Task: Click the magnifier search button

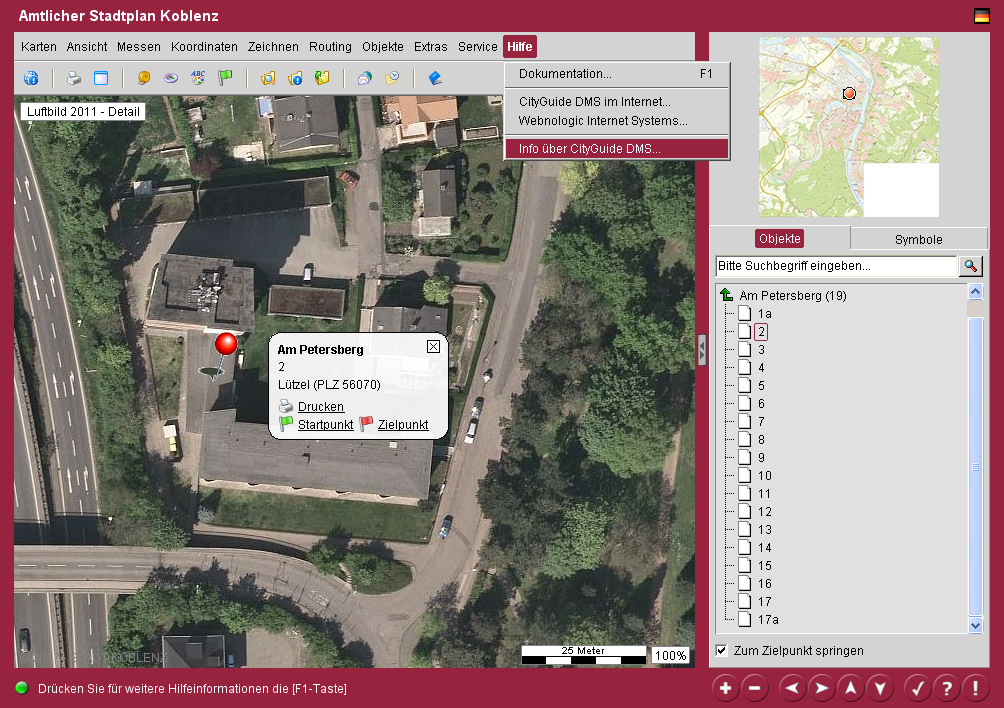Action: [971, 266]
